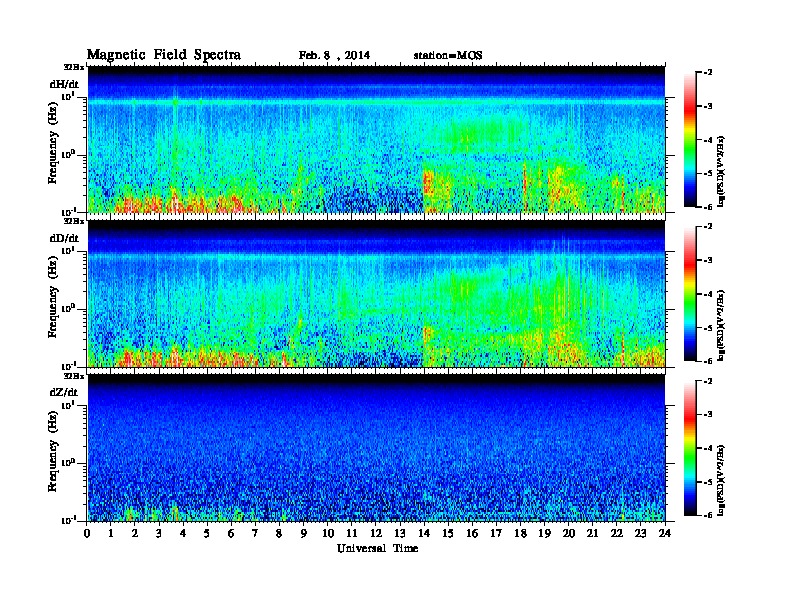
Task: Click the hour 3 tick label
Action: click(159, 533)
